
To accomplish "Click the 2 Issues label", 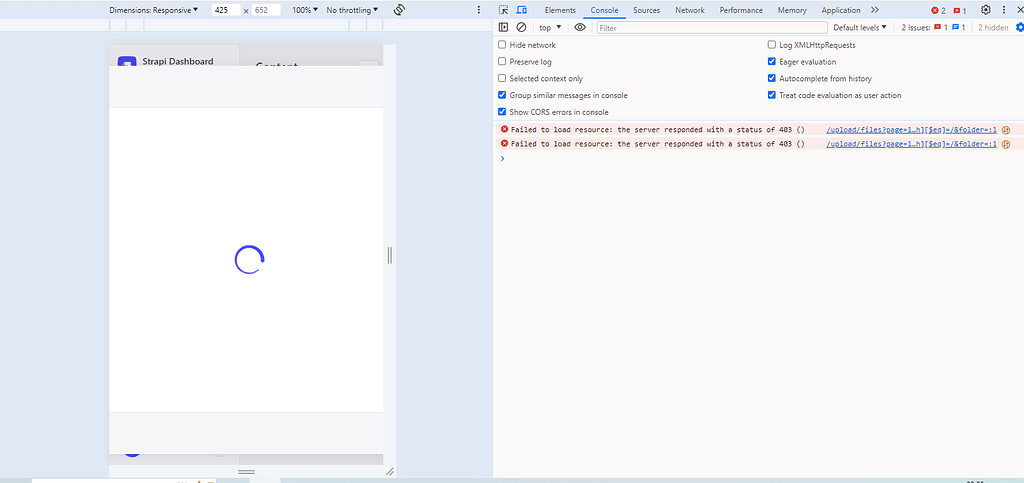I will point(916,27).
